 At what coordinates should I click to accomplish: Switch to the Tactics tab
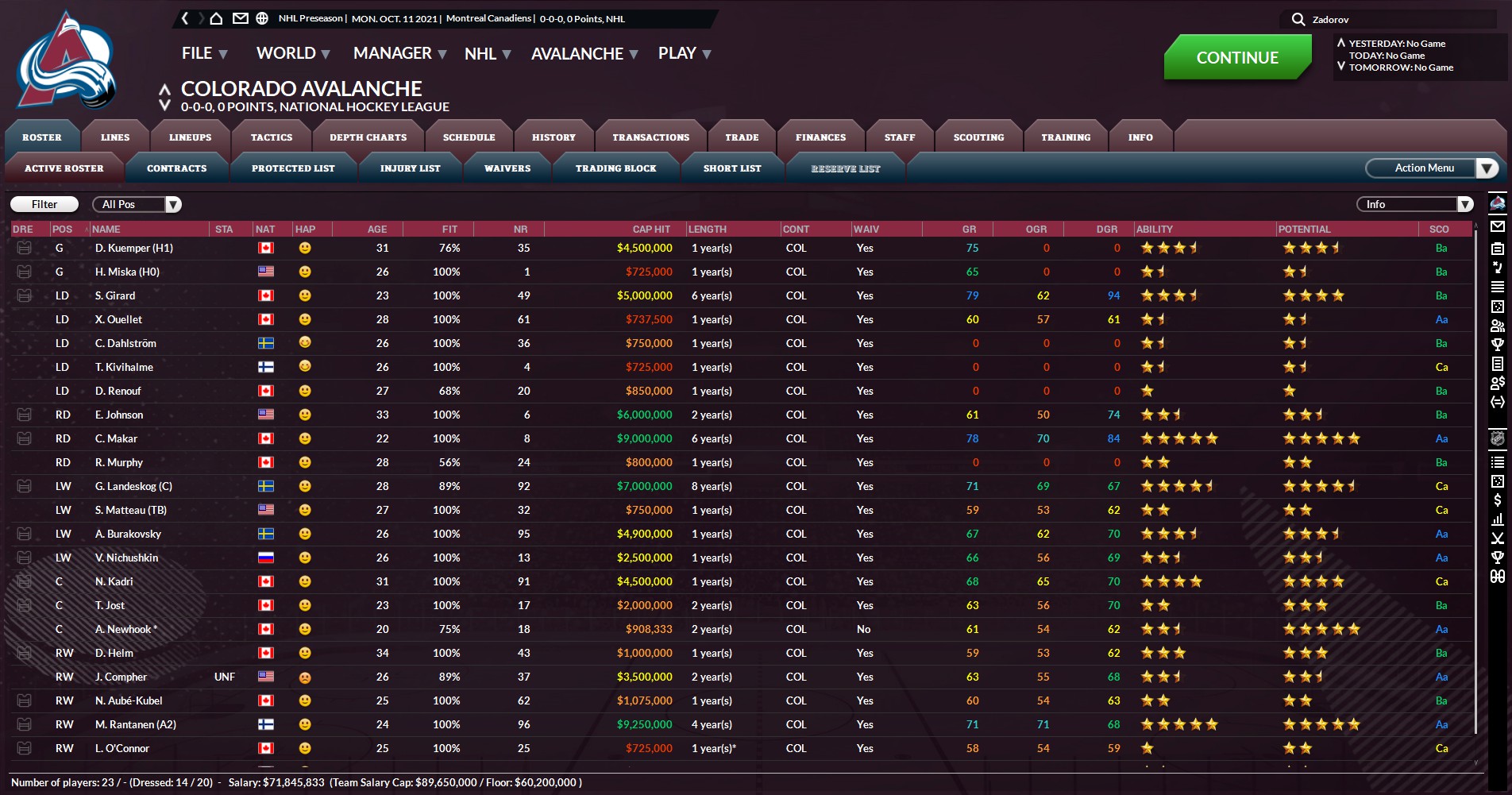(x=272, y=137)
